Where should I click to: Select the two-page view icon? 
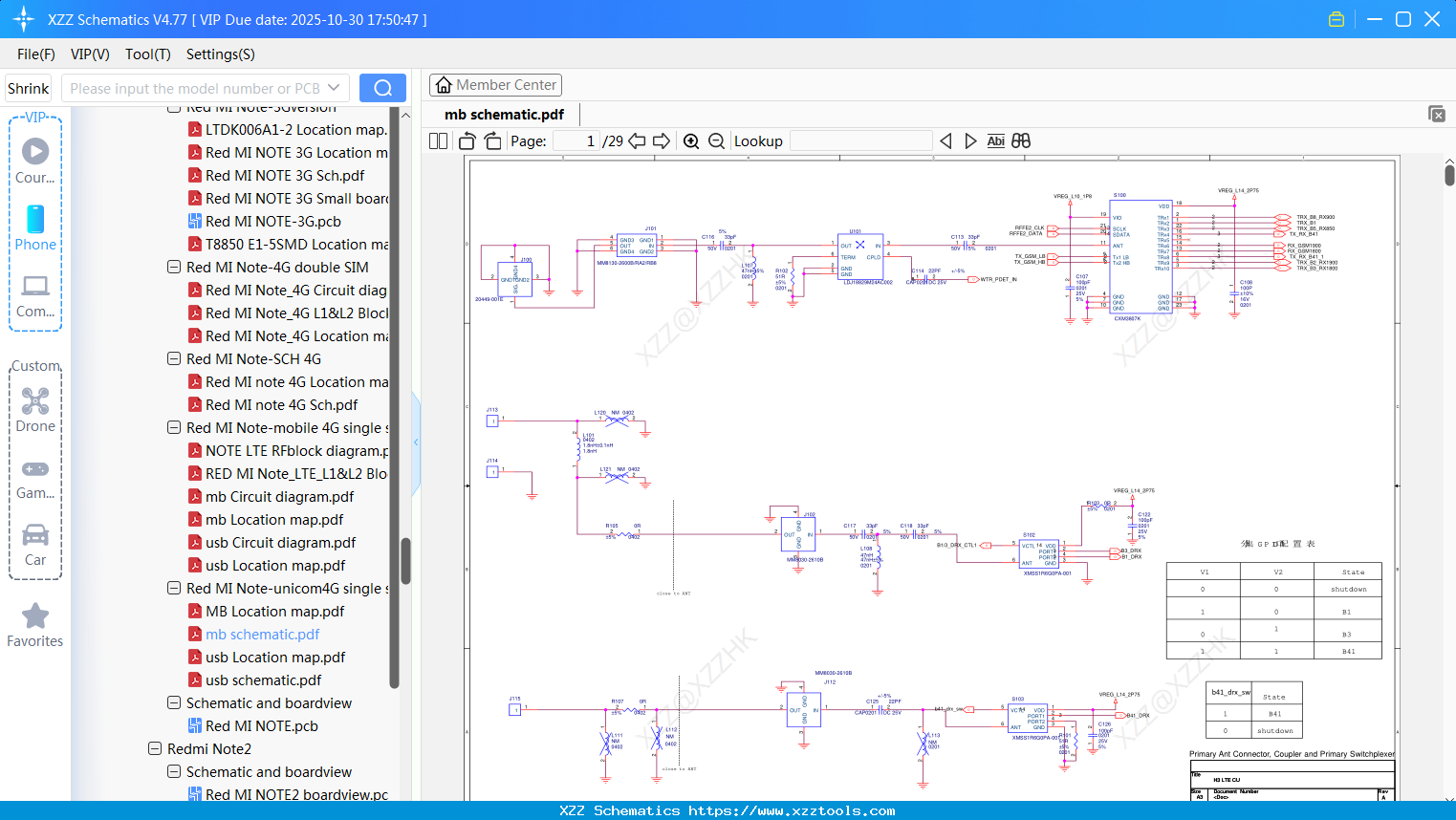pos(436,140)
